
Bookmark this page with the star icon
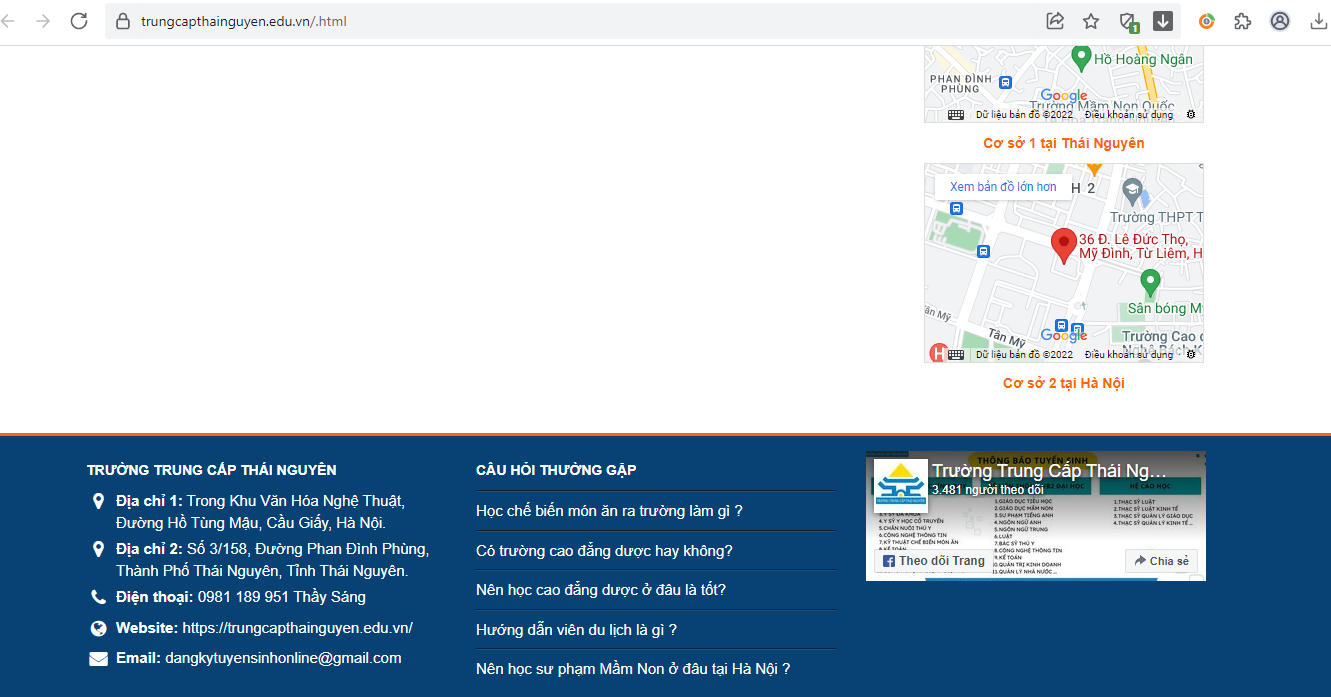[x=1091, y=21]
